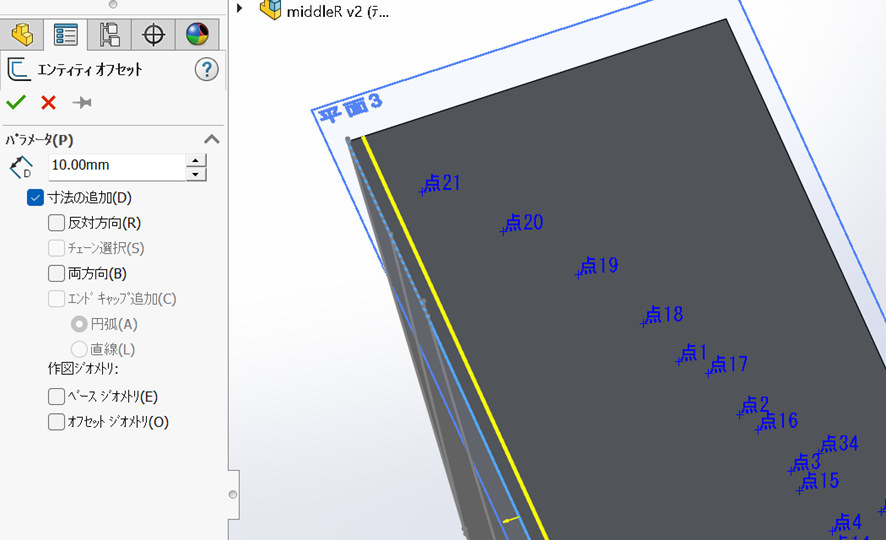Image resolution: width=886 pixels, height=540 pixels.
Task: Uncheck 寸法の追加(D) checkbox
Action: pos(35,198)
